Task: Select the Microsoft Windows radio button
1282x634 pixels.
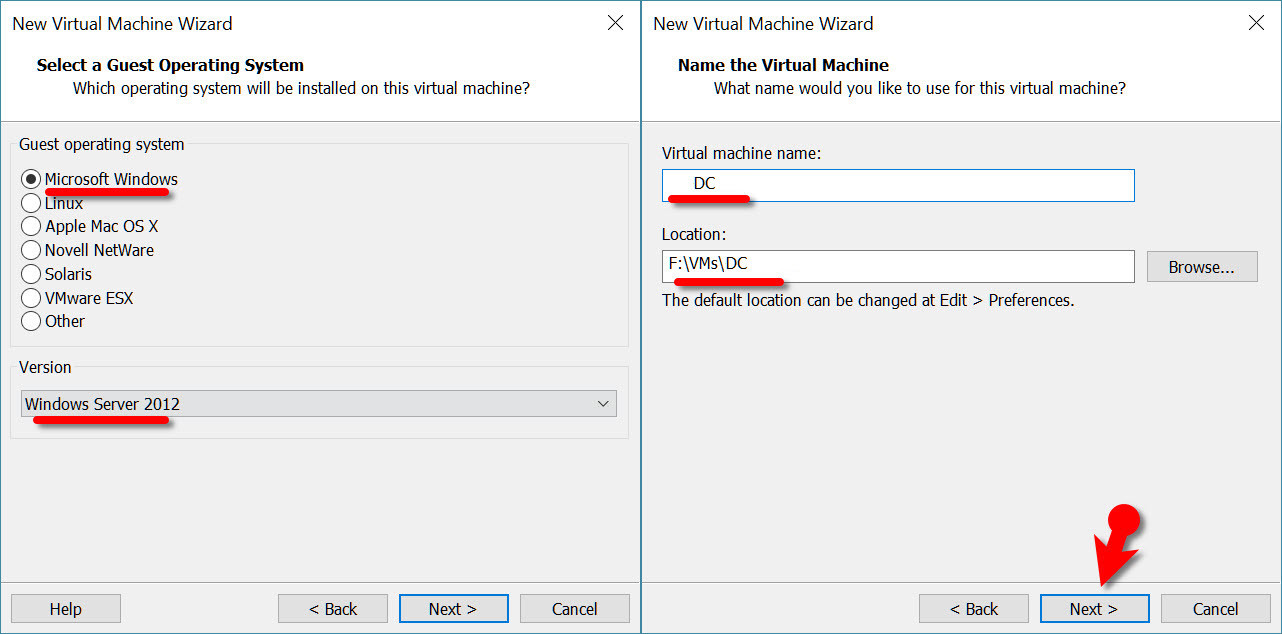Action: [31, 180]
